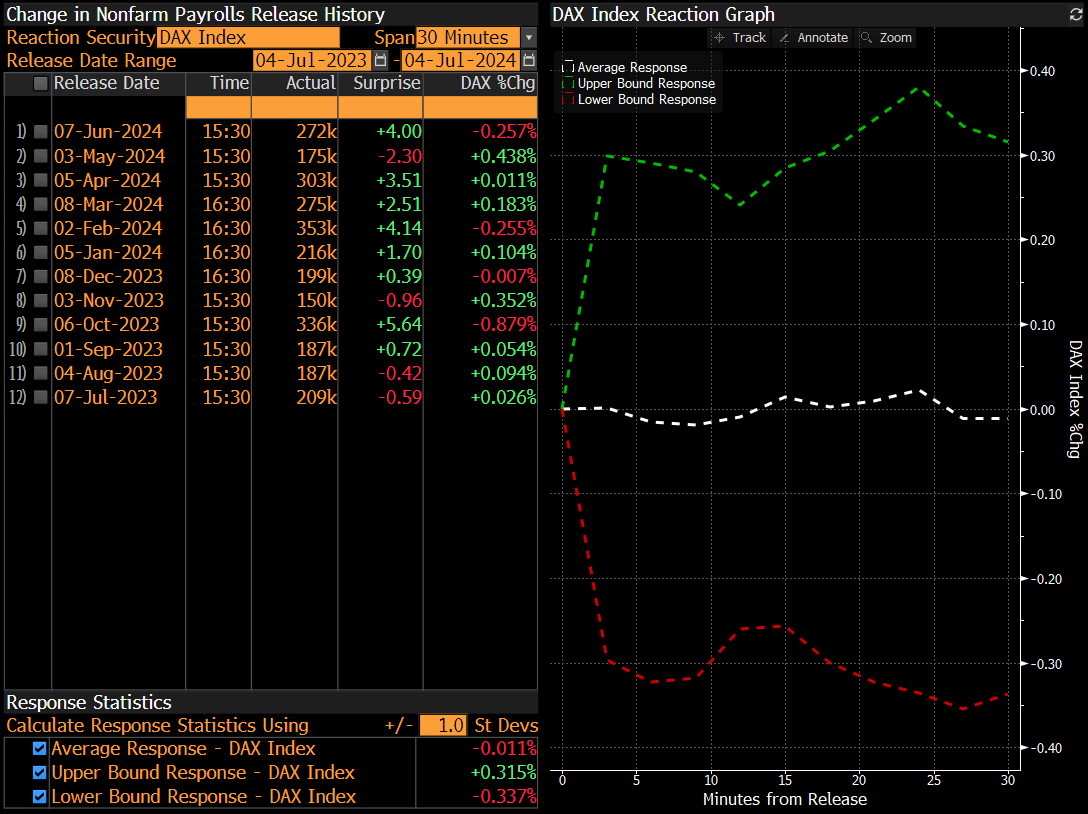Image resolution: width=1088 pixels, height=814 pixels.
Task: Click the -0.879% DAX change value
Action: click(504, 324)
